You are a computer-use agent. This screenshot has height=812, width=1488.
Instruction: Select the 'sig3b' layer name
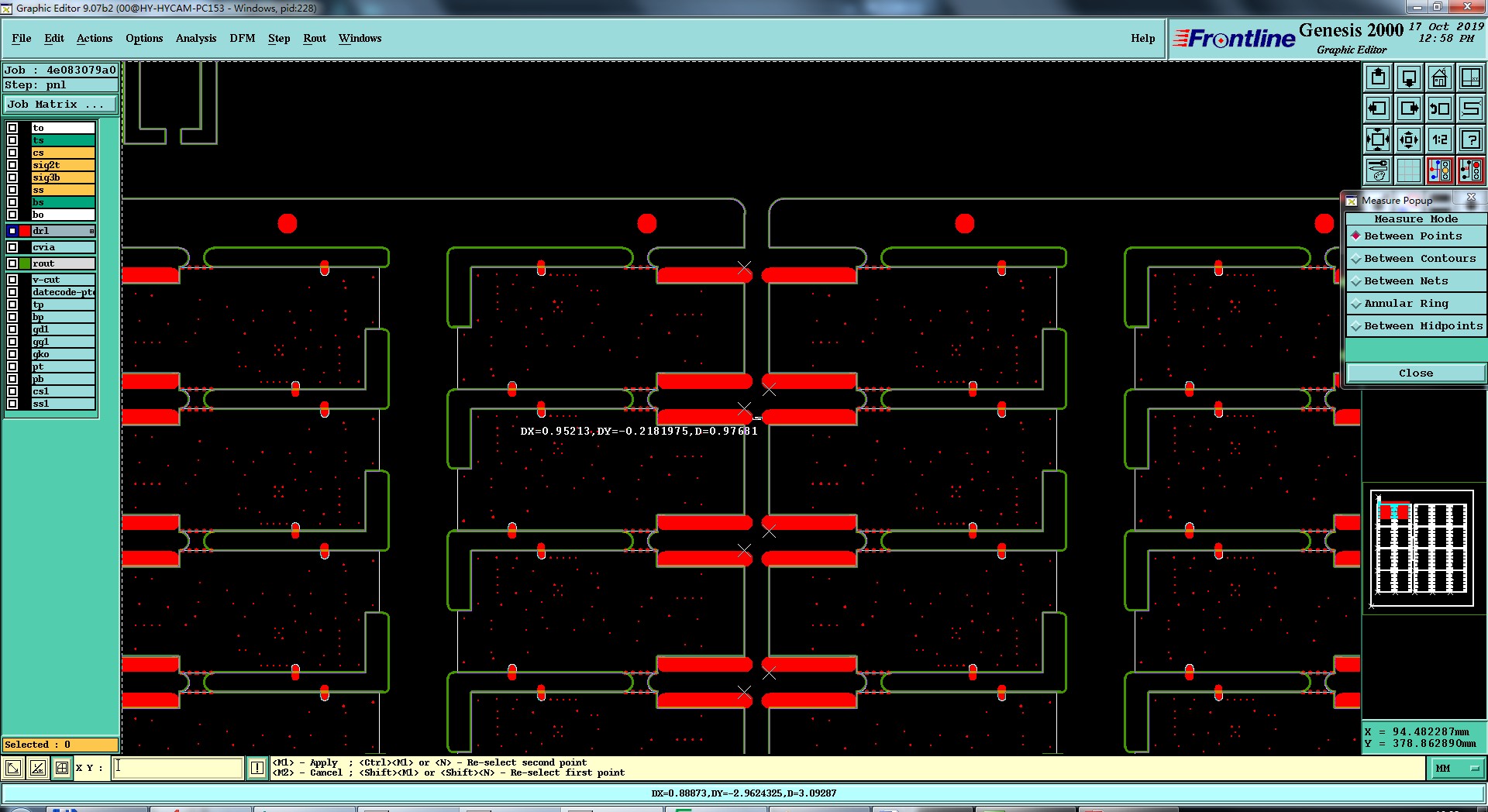tap(64, 177)
